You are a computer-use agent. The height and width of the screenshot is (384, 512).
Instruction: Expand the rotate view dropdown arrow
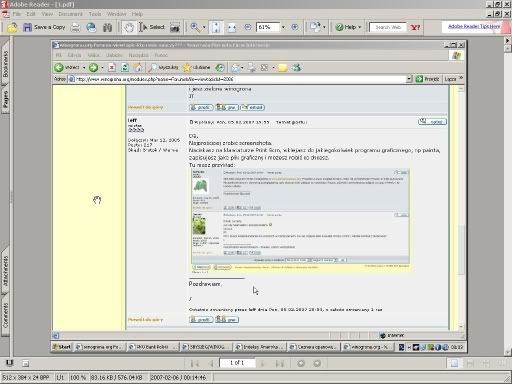point(324,27)
